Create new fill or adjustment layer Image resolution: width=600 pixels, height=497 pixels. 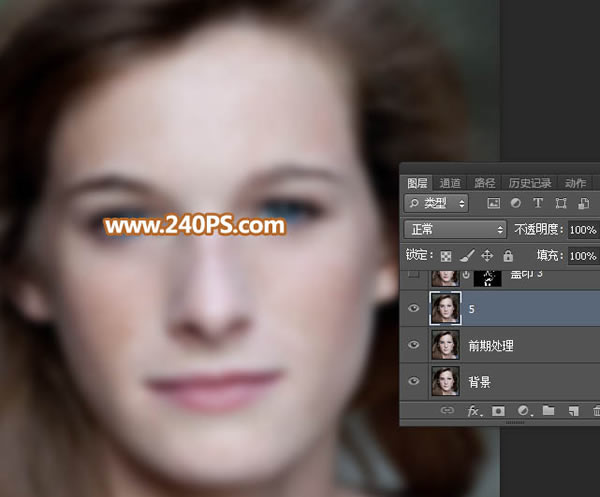(523, 411)
